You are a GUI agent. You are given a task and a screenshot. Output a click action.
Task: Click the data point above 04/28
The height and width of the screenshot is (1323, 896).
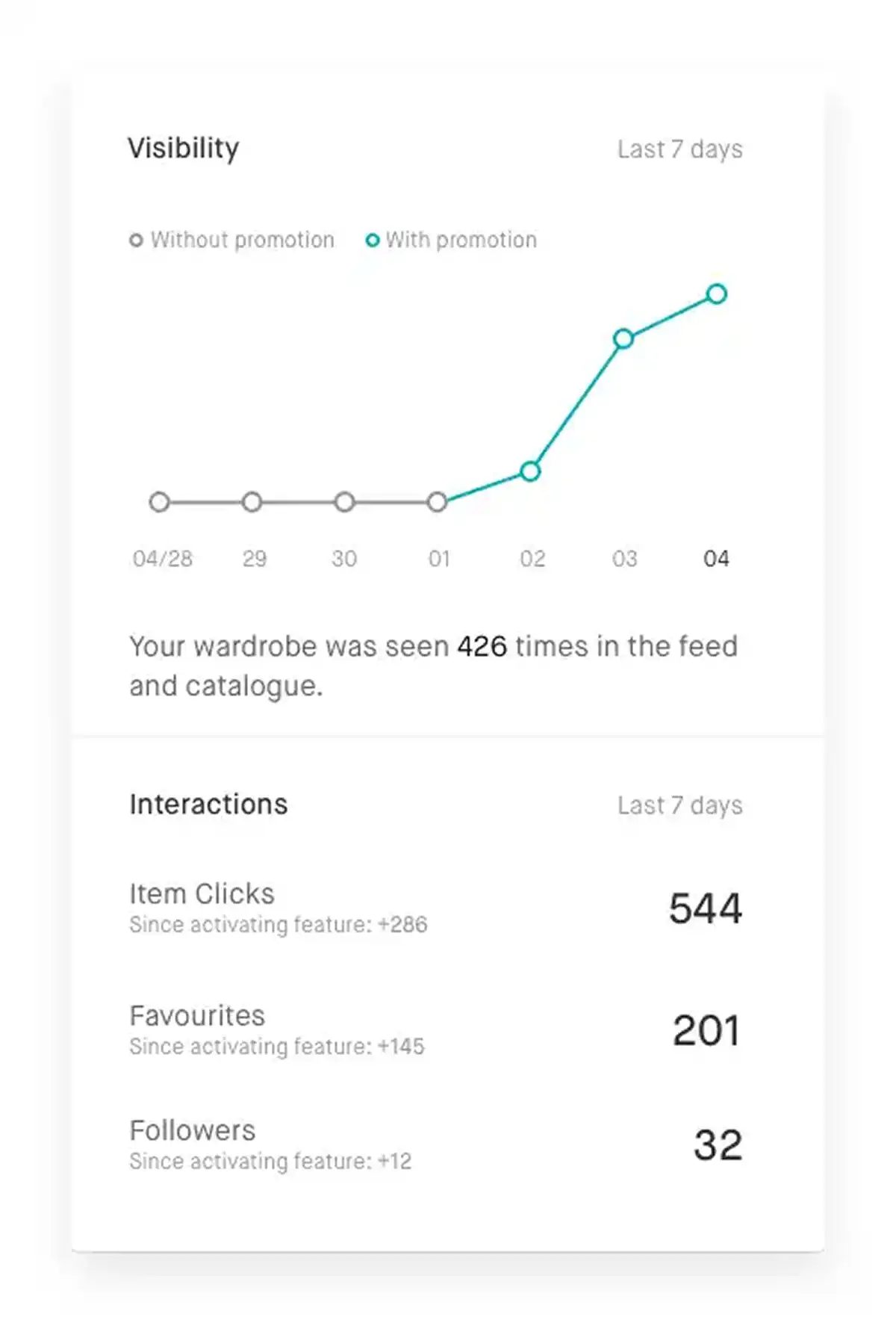click(159, 502)
